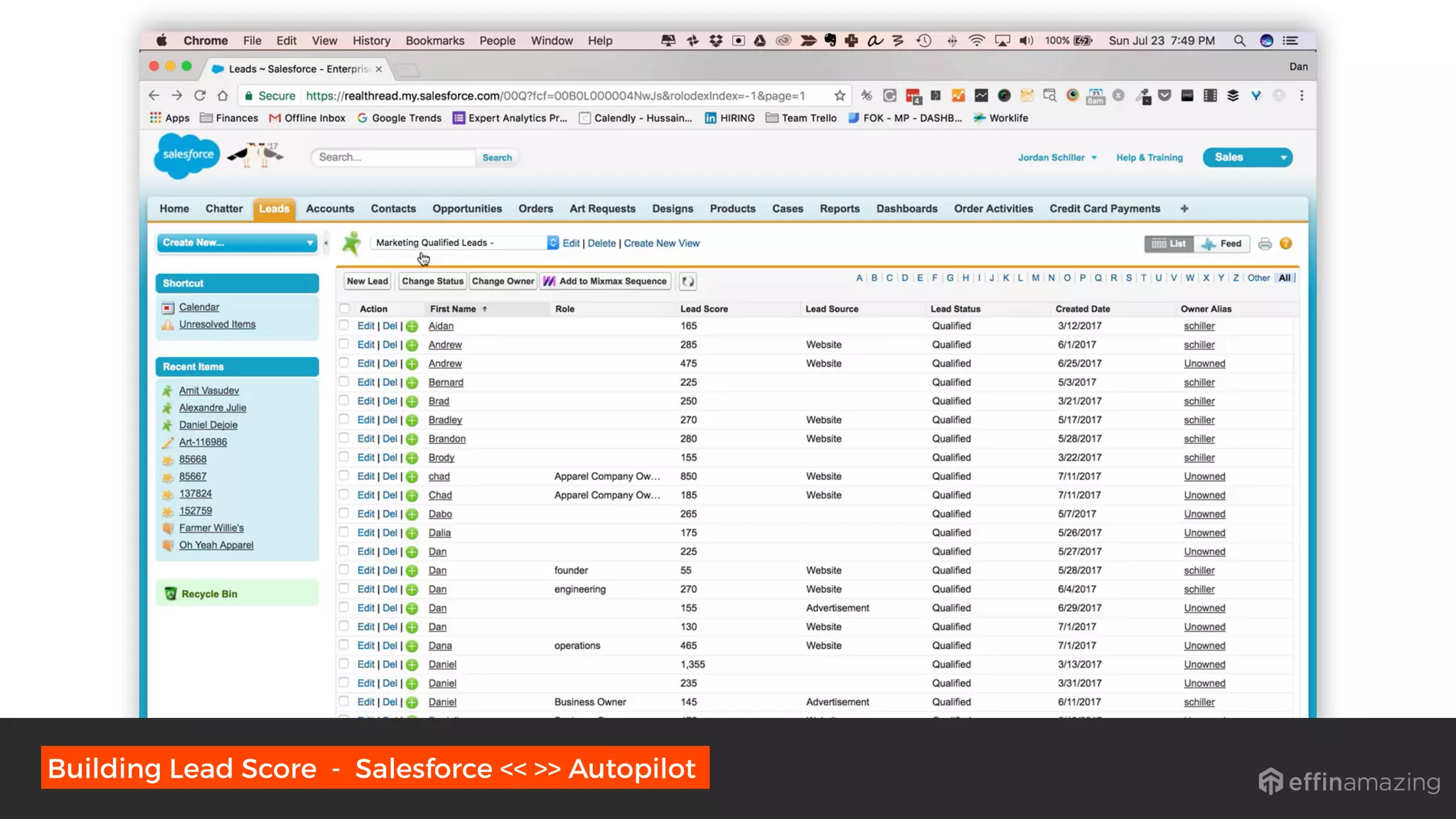This screenshot has height=819, width=1456.
Task: Click the Chrome reload page icon
Action: tap(200, 95)
